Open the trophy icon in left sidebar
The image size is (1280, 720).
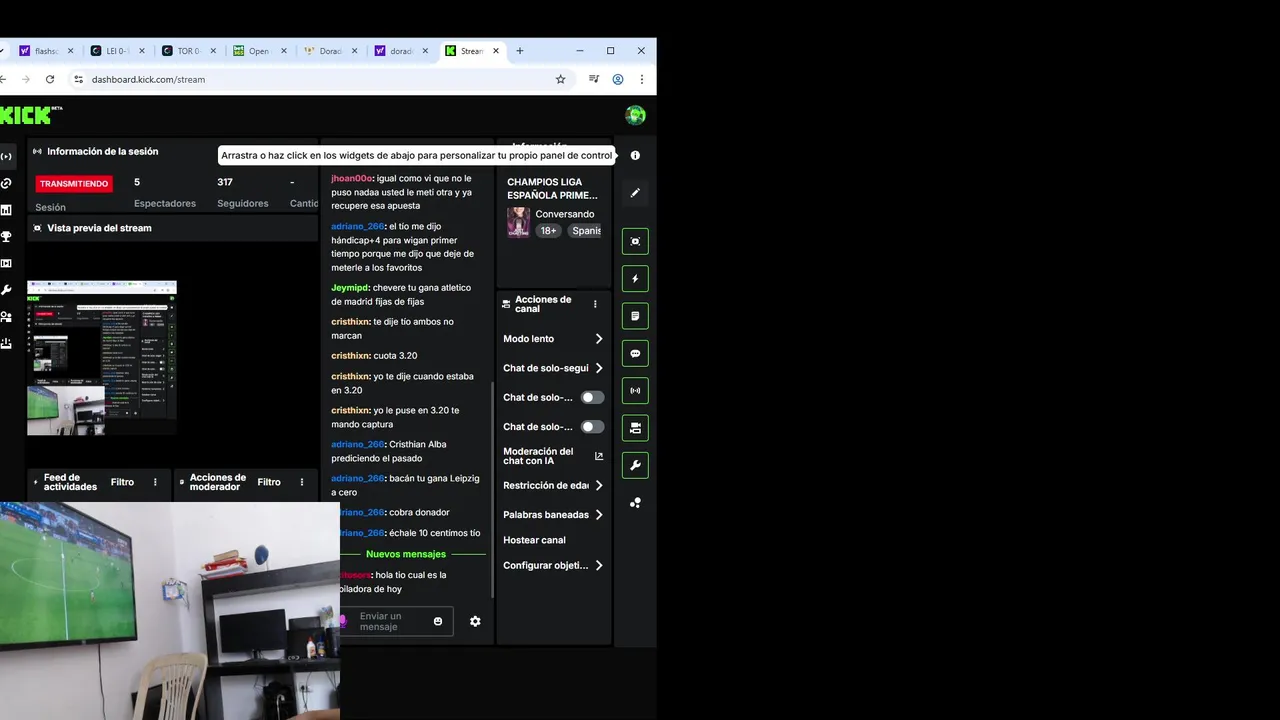(x=6, y=237)
